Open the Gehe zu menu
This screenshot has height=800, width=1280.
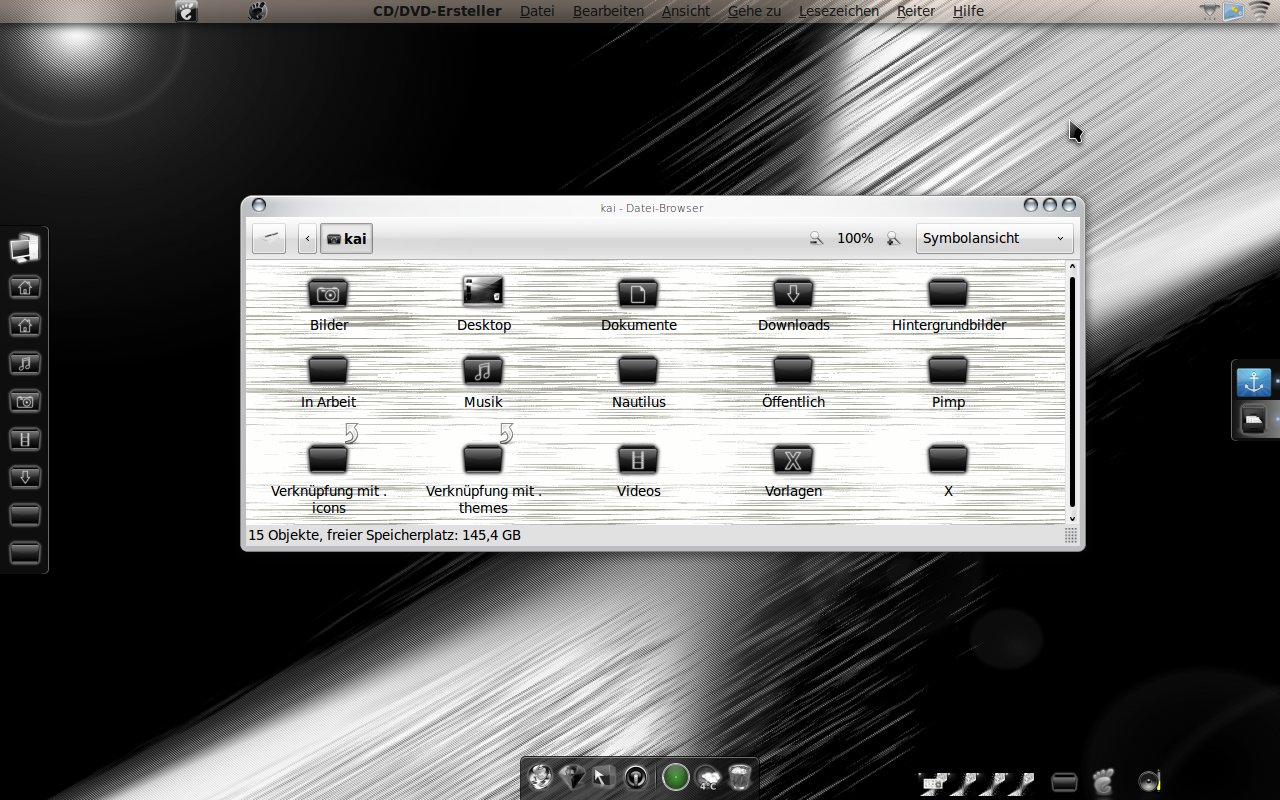[x=754, y=11]
